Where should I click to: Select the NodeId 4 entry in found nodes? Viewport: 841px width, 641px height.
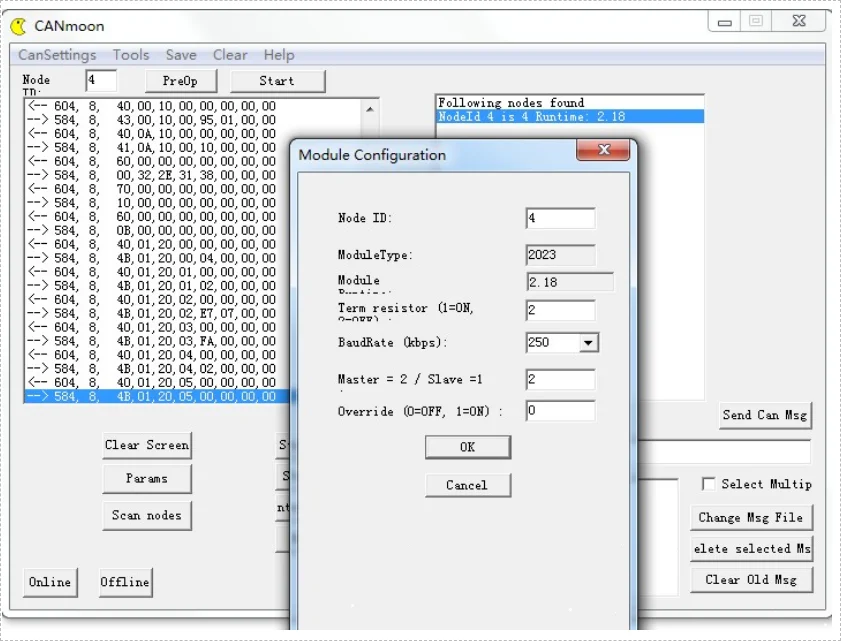point(569,117)
